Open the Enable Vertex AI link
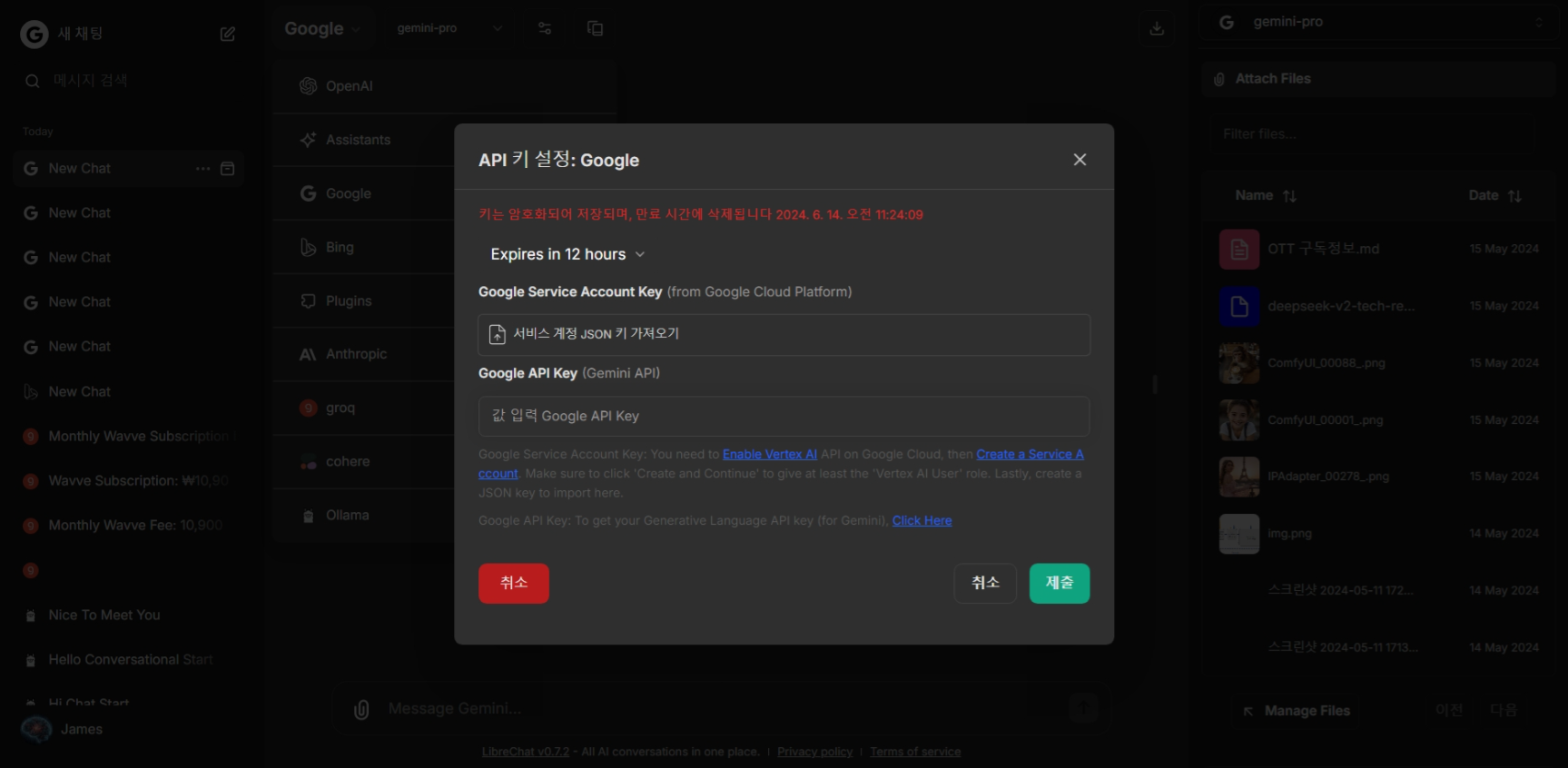 click(770, 454)
